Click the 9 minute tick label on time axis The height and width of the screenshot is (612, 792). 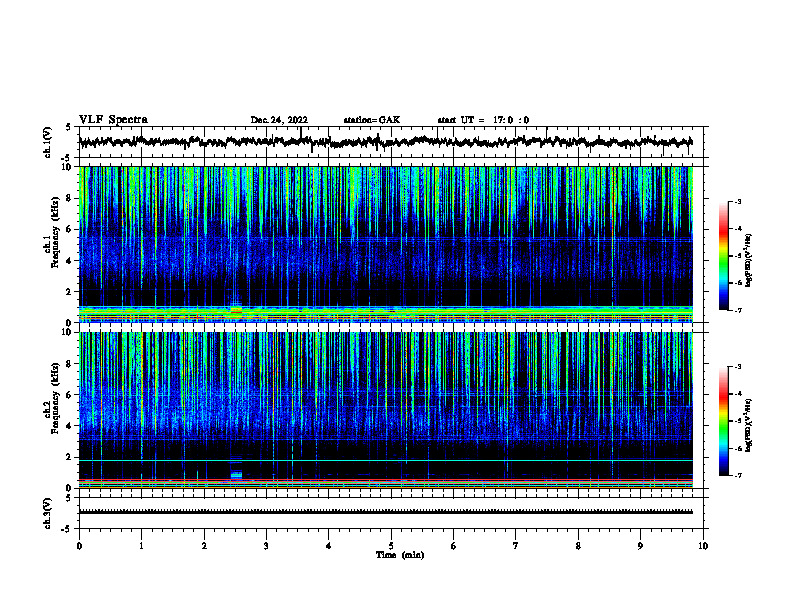[640, 546]
